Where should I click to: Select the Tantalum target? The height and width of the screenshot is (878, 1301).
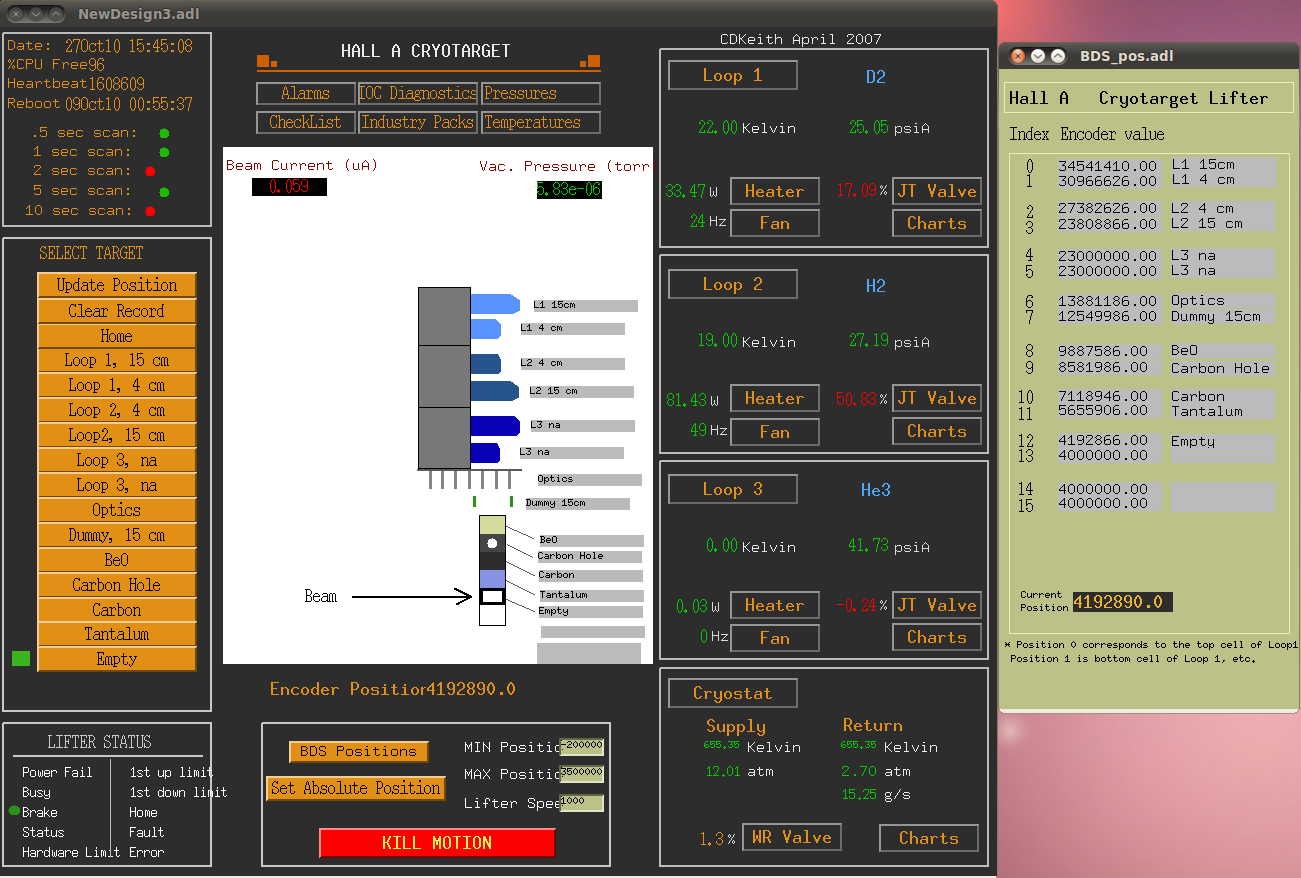point(117,634)
